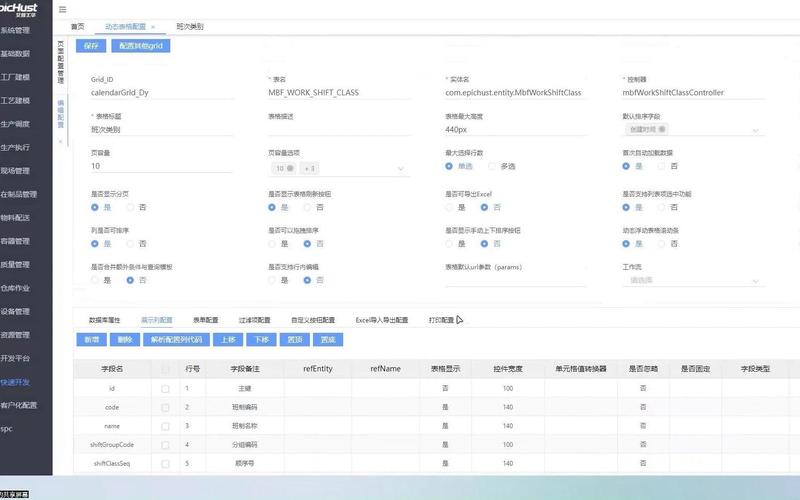The image size is (800, 500).
Task: Open the 数据库属性 tab
Action: click(105, 320)
